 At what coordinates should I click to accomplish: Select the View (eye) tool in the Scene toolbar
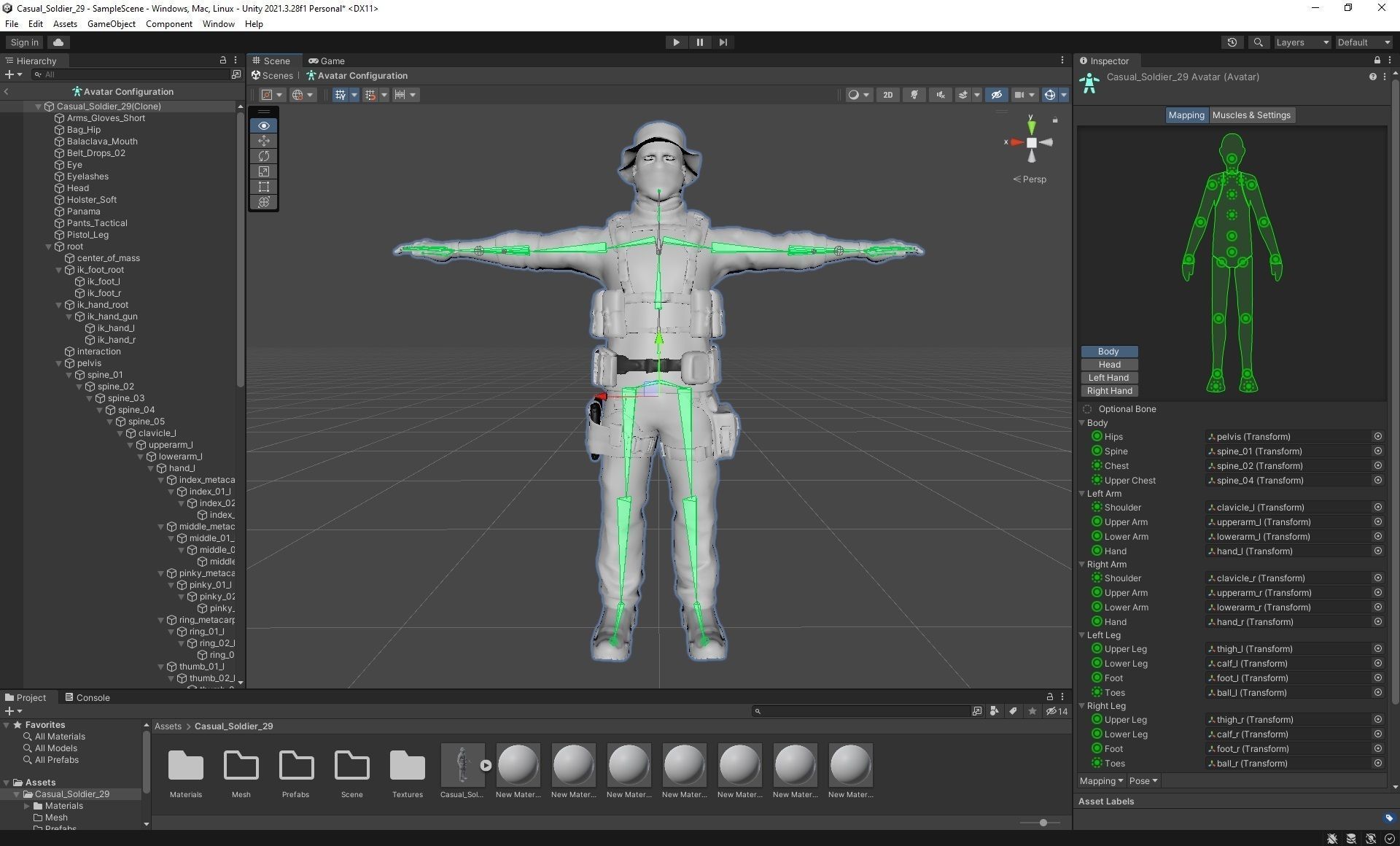264,125
